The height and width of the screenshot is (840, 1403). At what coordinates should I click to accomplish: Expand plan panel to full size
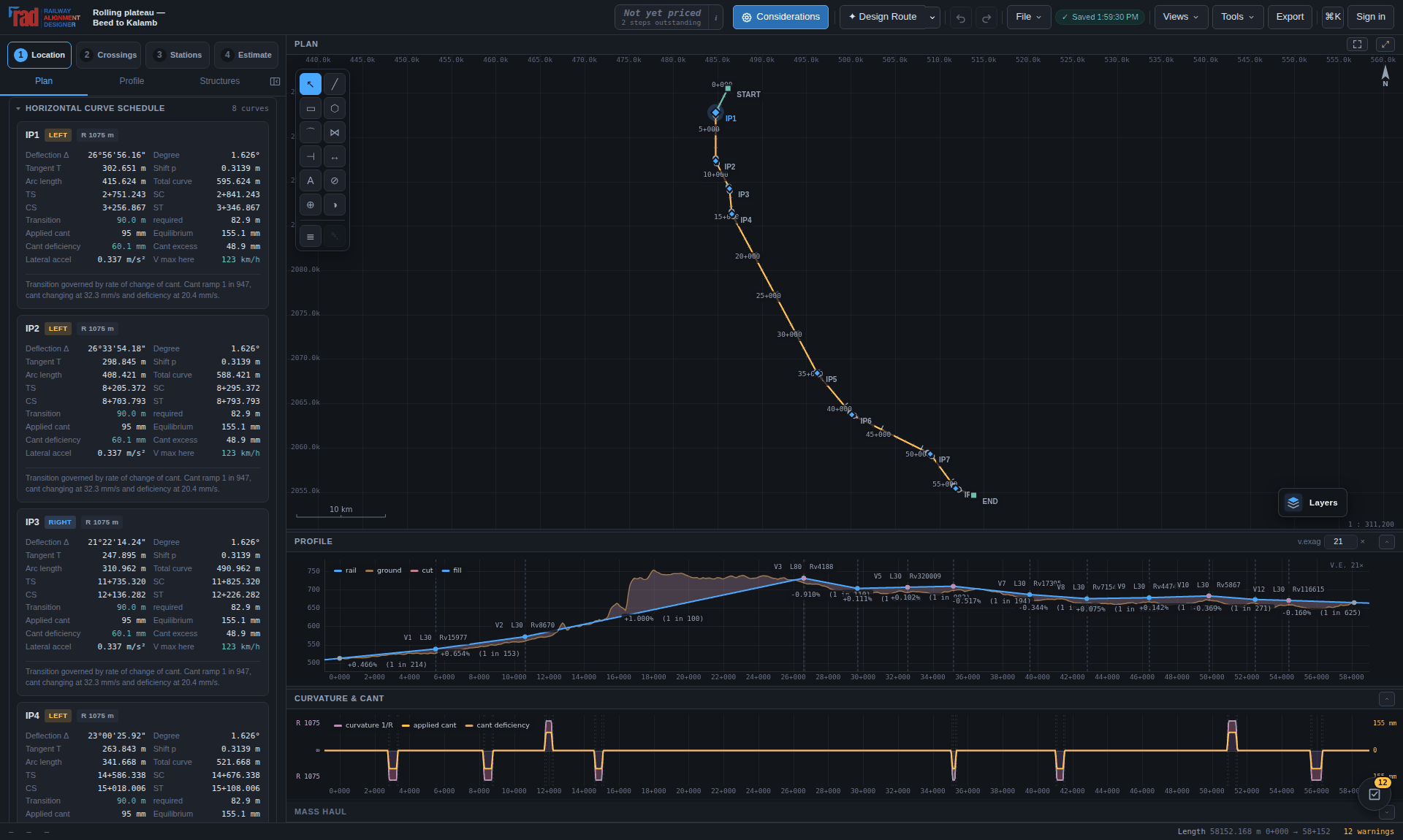click(x=1385, y=44)
